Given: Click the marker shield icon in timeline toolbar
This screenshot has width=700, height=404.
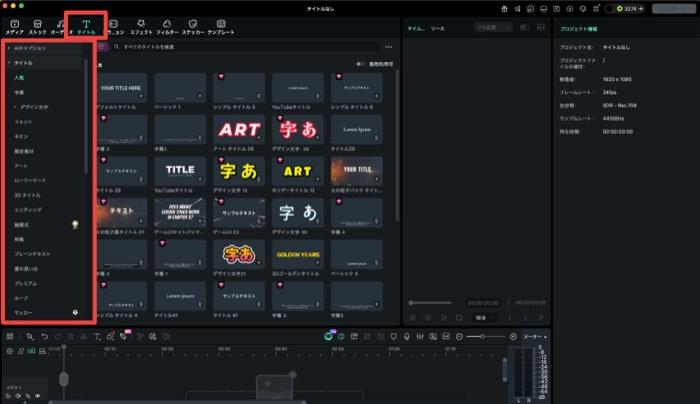Looking at the screenshot, I should 393,336.
